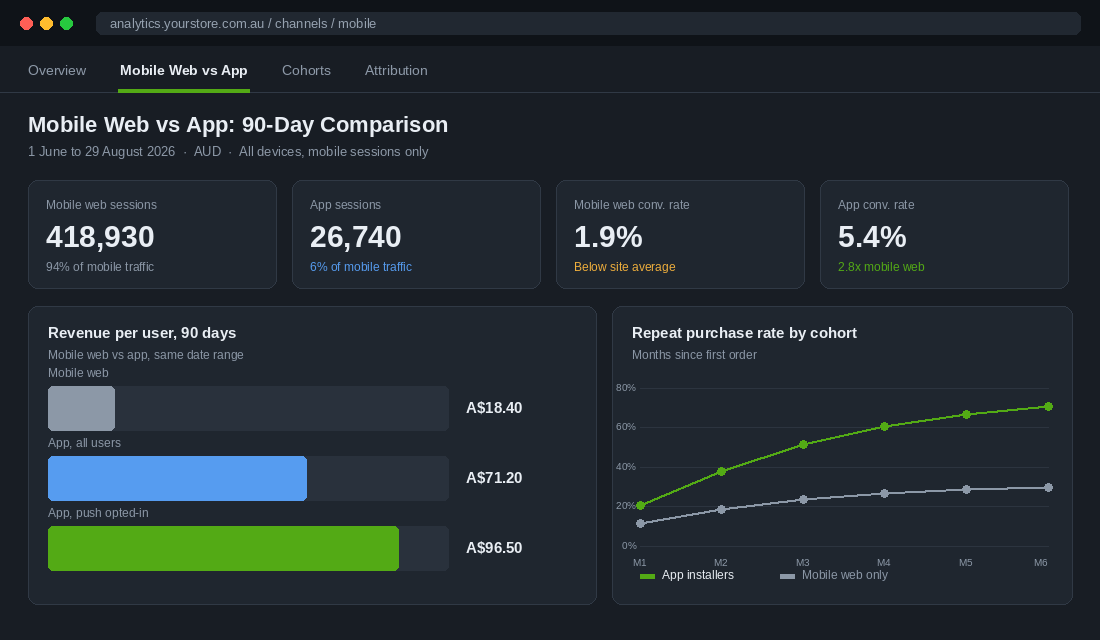The width and height of the screenshot is (1100, 640).
Task: Click the 'App, push opted-in' bar label
Action: (98, 513)
